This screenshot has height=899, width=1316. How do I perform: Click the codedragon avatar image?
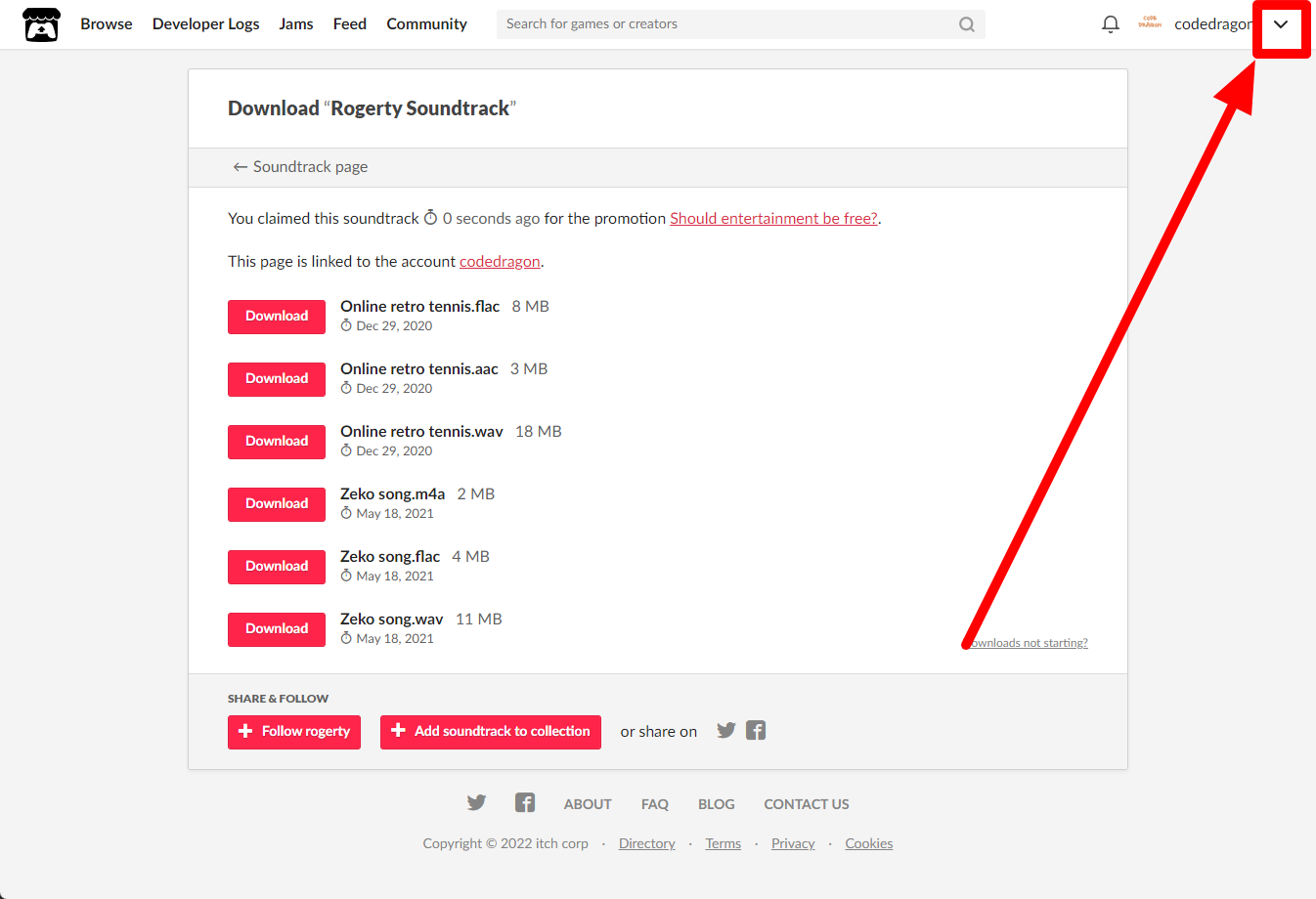[x=1150, y=24]
